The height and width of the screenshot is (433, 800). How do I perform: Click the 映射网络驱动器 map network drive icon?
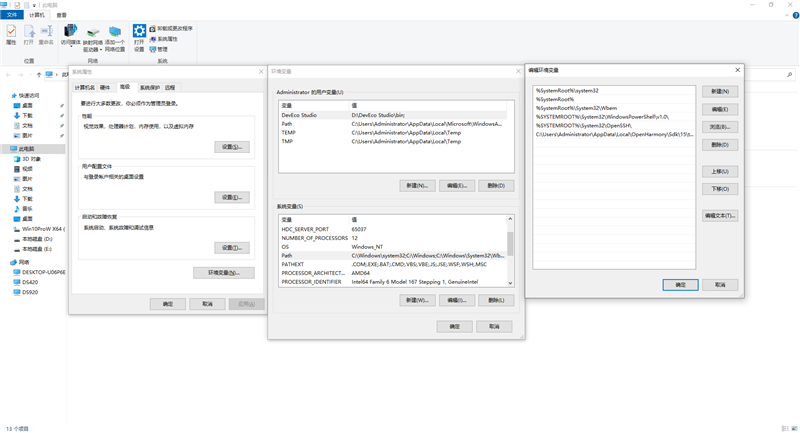(92, 33)
